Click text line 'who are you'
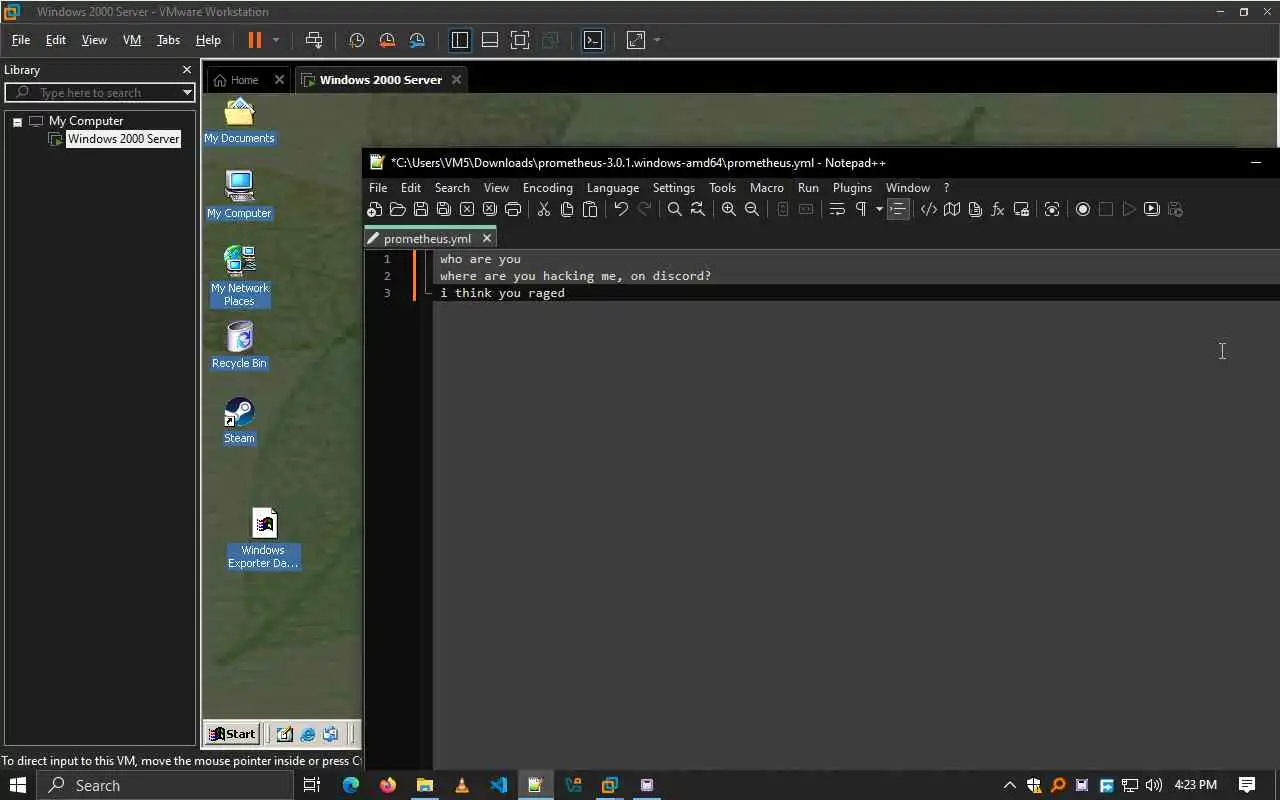The height and width of the screenshot is (800, 1280). tap(480, 259)
